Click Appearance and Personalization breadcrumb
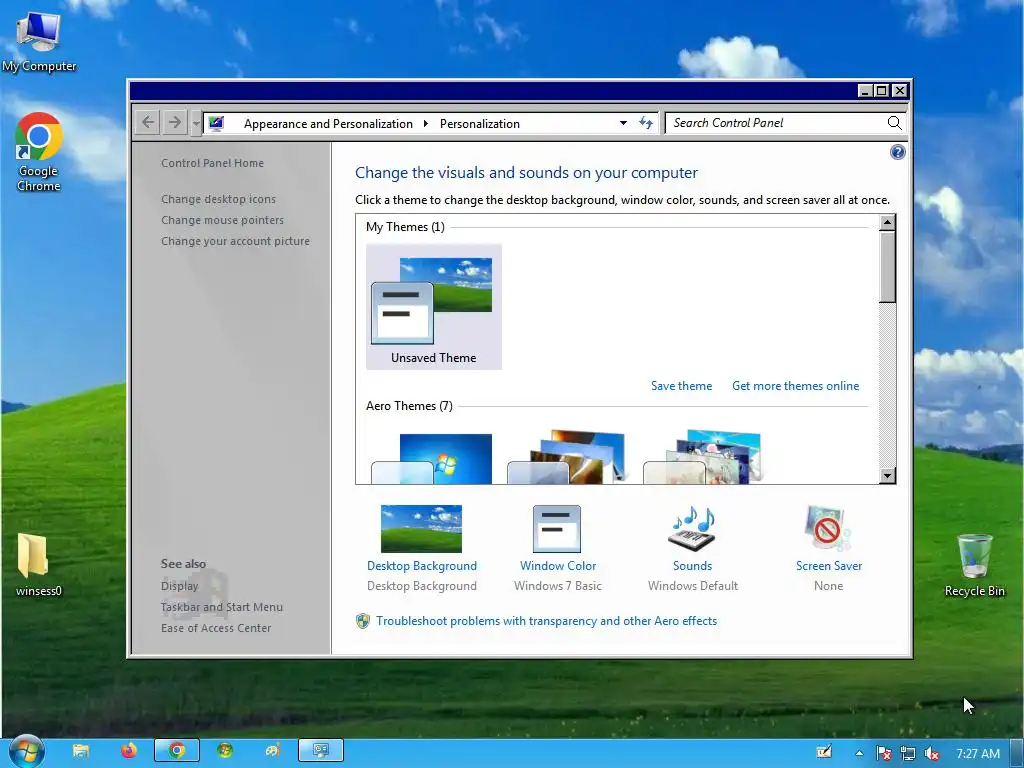This screenshot has width=1024, height=768. pyautogui.click(x=328, y=123)
